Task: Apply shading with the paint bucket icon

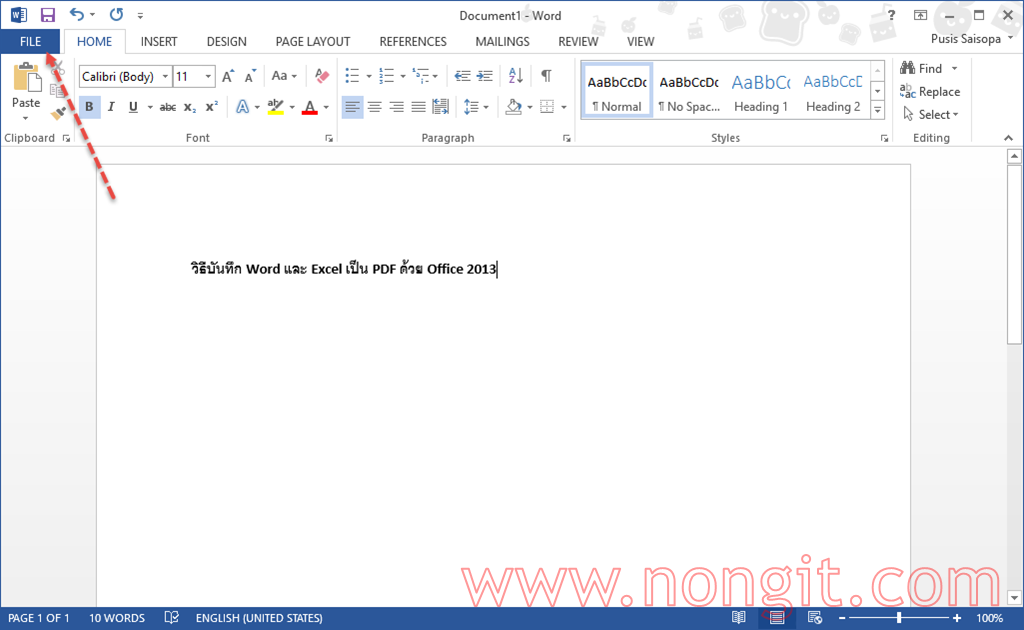Action: point(514,107)
